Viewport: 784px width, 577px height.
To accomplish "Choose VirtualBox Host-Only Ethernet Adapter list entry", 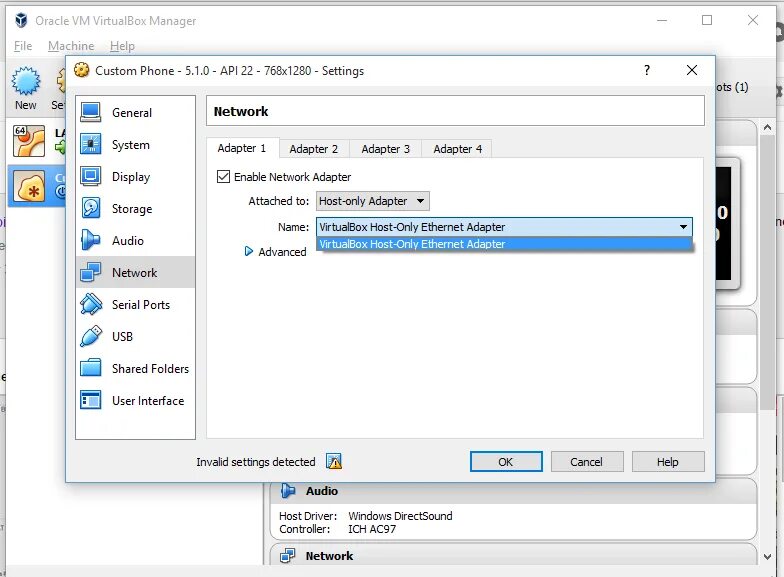I will (504, 244).
